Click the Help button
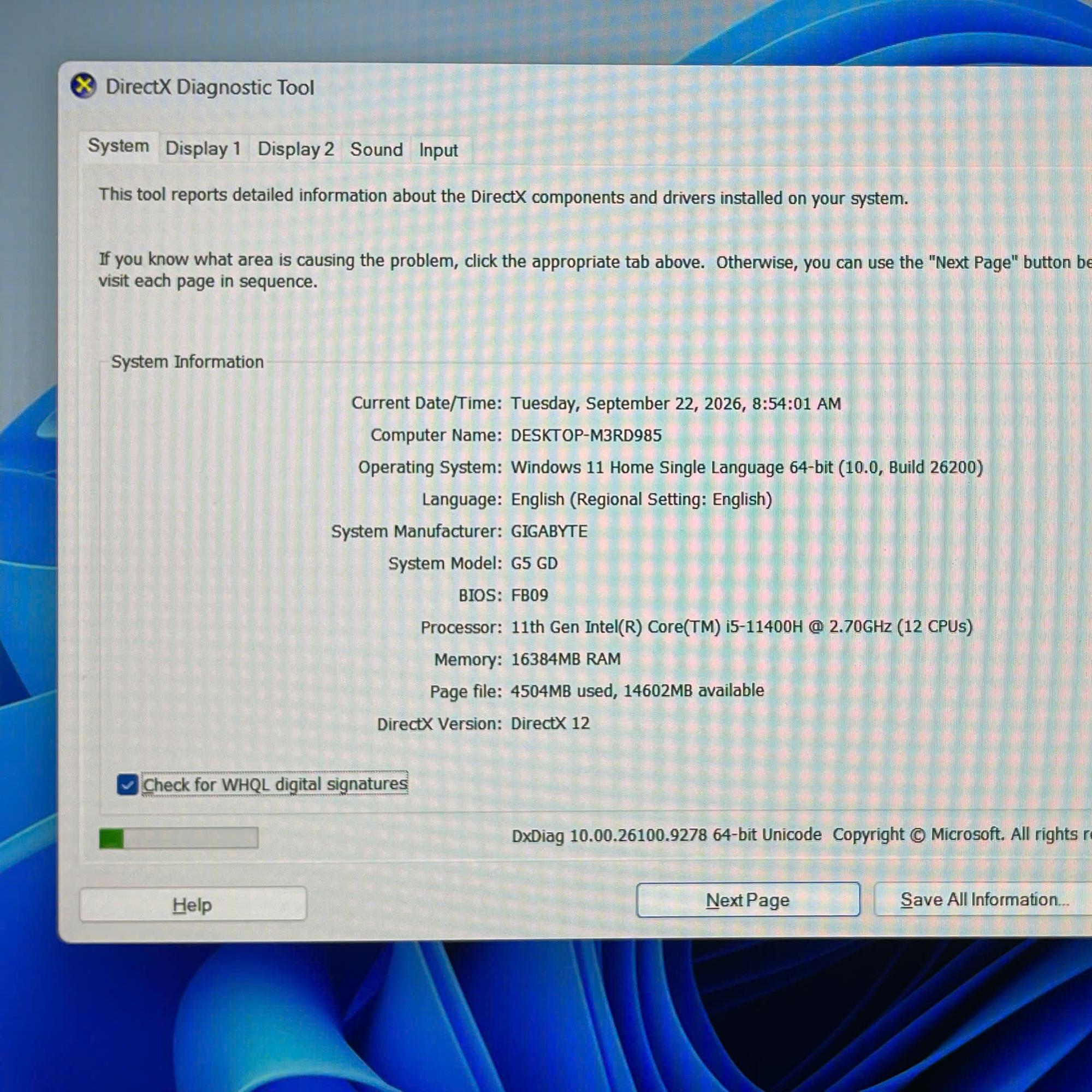1092x1092 pixels. (193, 905)
